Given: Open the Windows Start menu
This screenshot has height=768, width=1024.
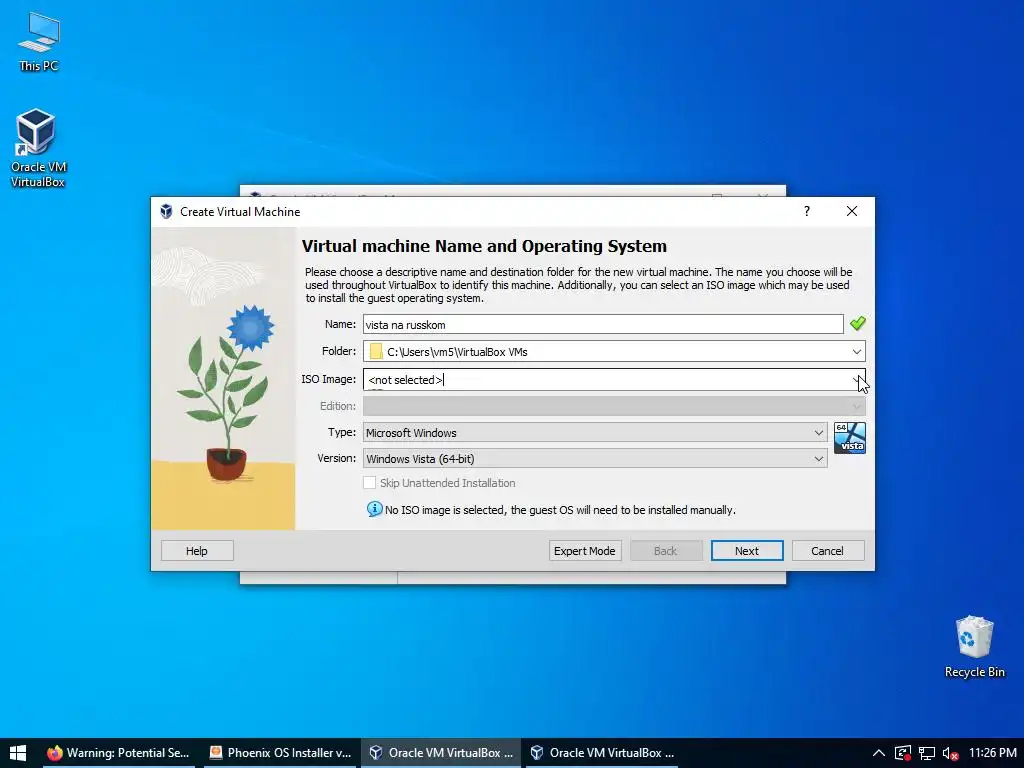Looking at the screenshot, I should pyautogui.click(x=18, y=753).
